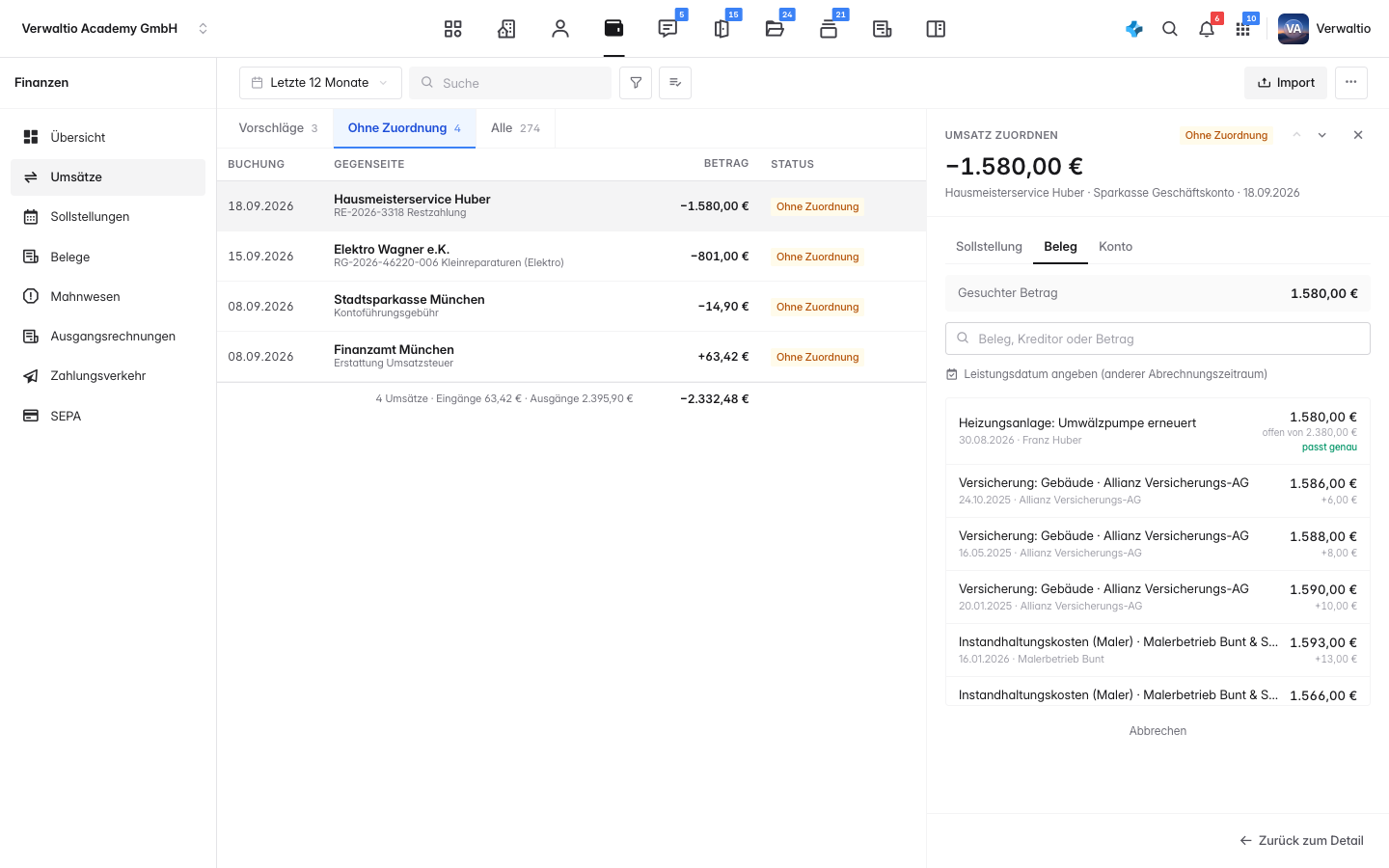Click the Suche search field in the toolbar
The image size is (1389, 868).
[510, 83]
